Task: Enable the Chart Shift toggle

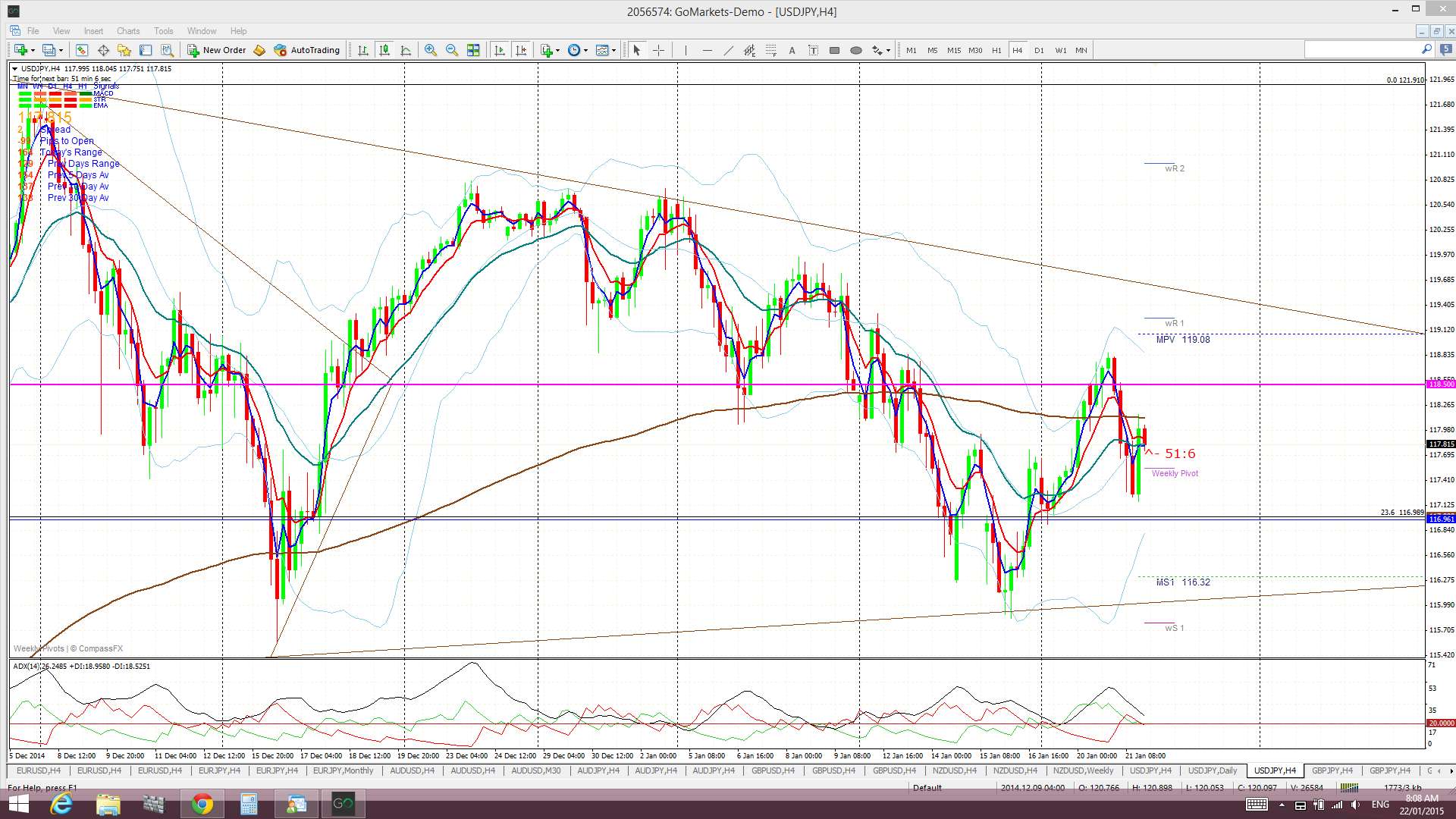Action: (521, 50)
